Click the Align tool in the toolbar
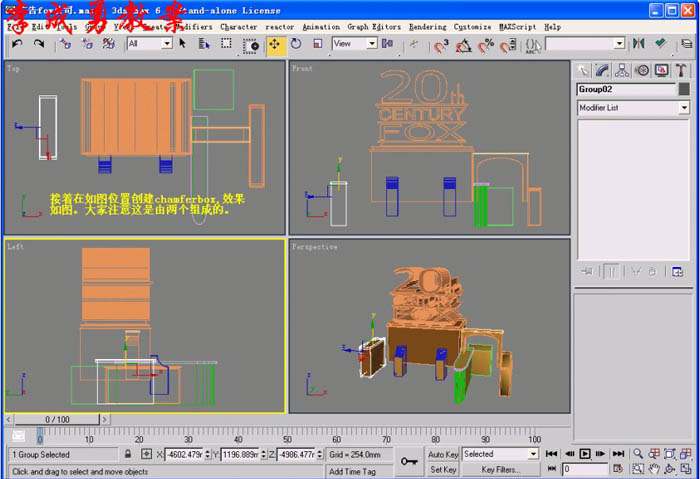This screenshot has width=700, height=479. click(x=661, y=44)
